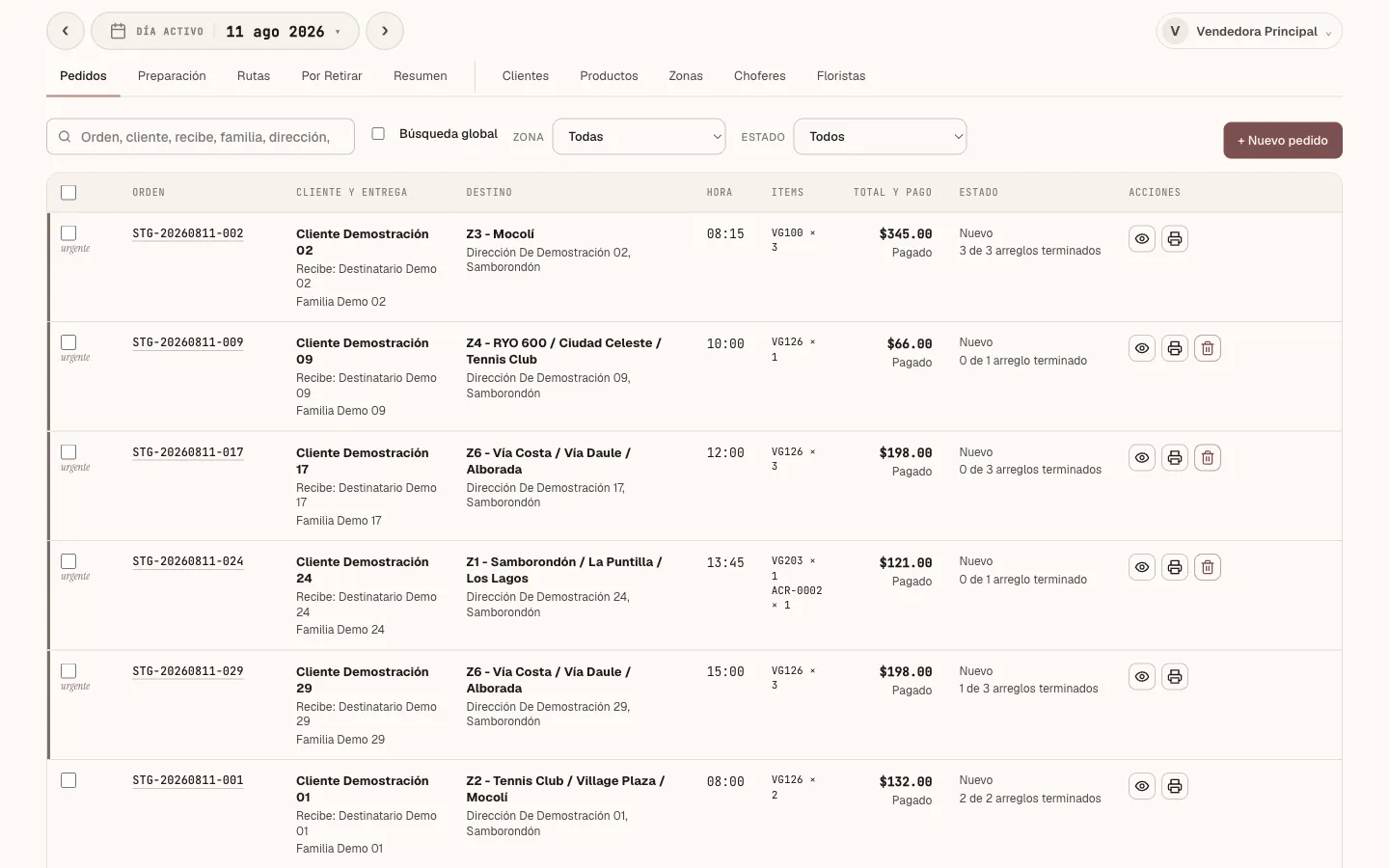Open order link STG-20260811-009
This screenshot has width=1389, height=868.
[188, 342]
